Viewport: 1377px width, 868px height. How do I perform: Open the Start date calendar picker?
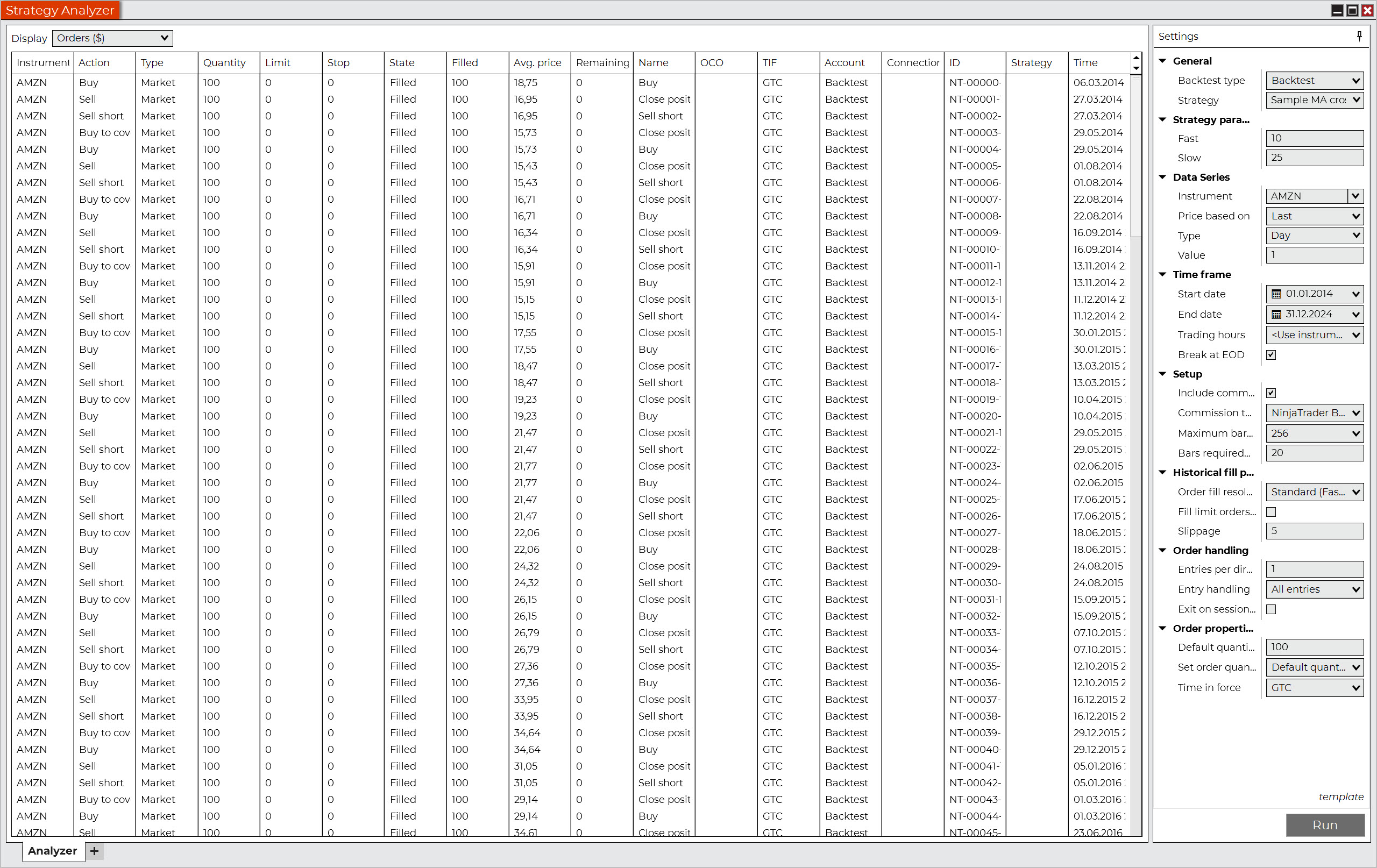click(1276, 294)
